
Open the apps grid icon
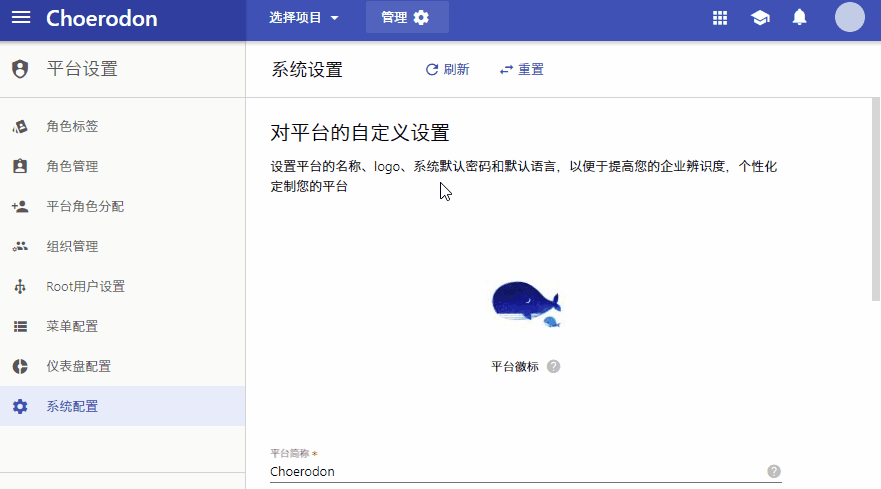coord(720,18)
